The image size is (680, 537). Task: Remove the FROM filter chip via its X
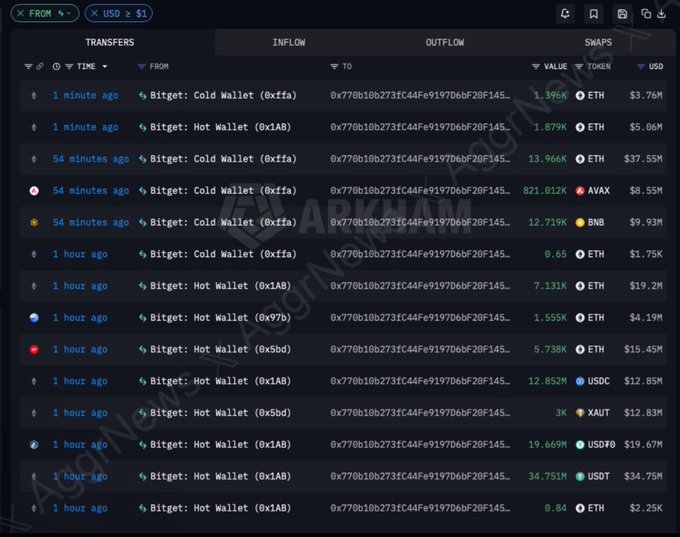coord(20,13)
